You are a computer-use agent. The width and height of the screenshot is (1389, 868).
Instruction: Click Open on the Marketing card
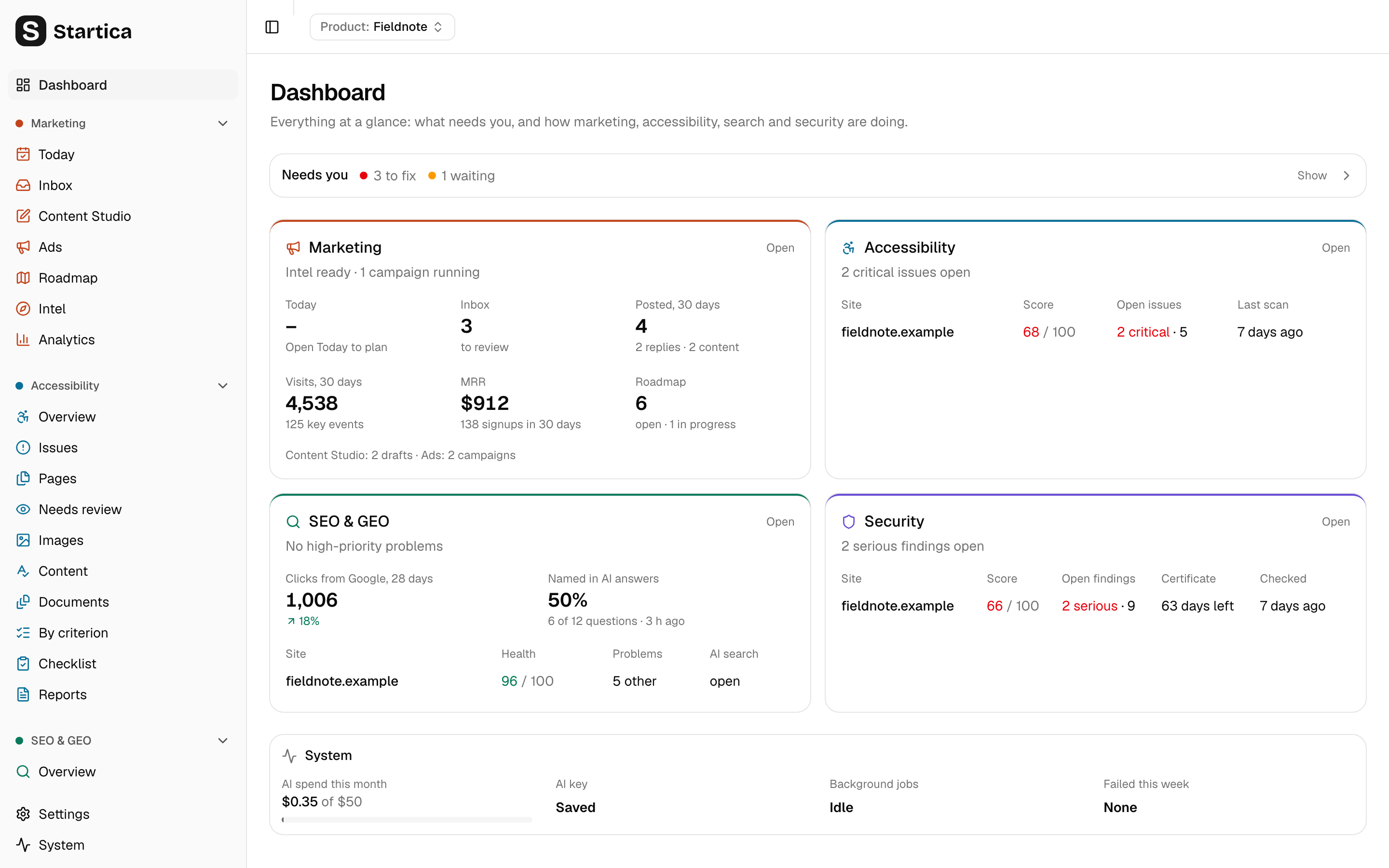(x=780, y=248)
